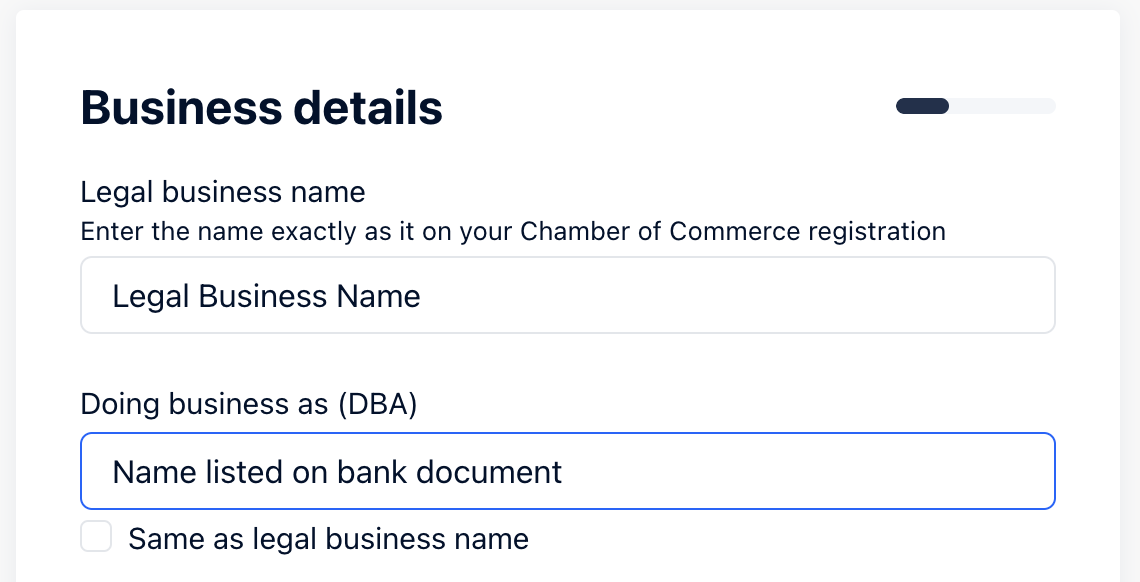1140x582 pixels.
Task: Click the form area below the checkbox
Action: 567,570
